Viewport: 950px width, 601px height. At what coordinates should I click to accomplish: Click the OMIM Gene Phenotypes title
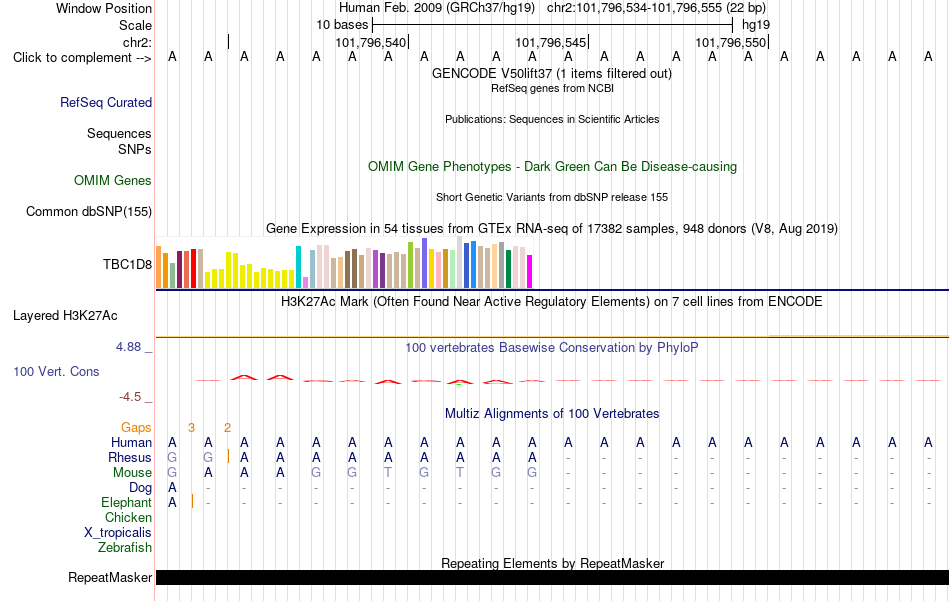pos(552,167)
